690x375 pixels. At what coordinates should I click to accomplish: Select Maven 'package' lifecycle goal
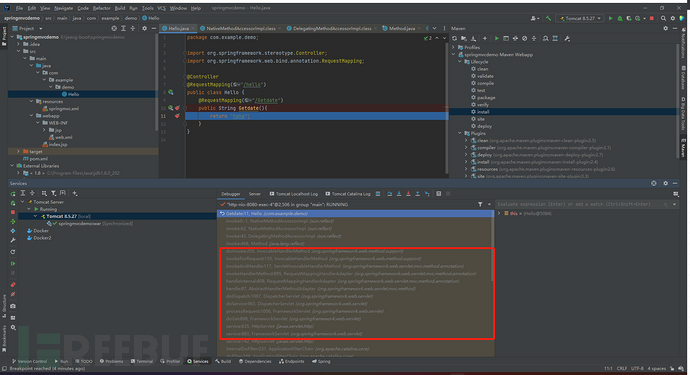[x=486, y=98]
